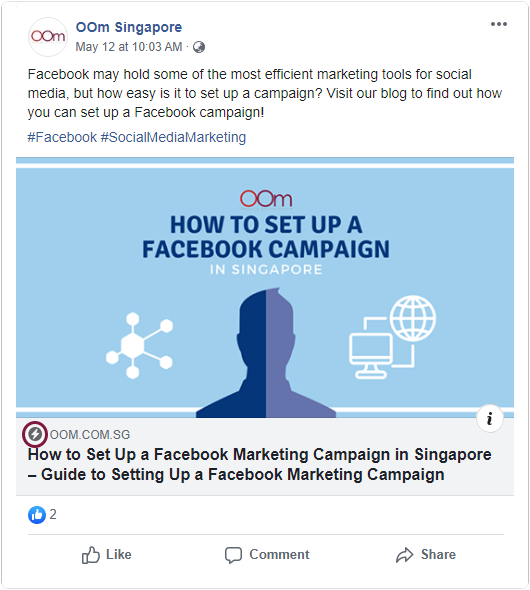Click the speech bubble icon beside Comment
The height and width of the screenshot is (590, 530).
(233, 555)
